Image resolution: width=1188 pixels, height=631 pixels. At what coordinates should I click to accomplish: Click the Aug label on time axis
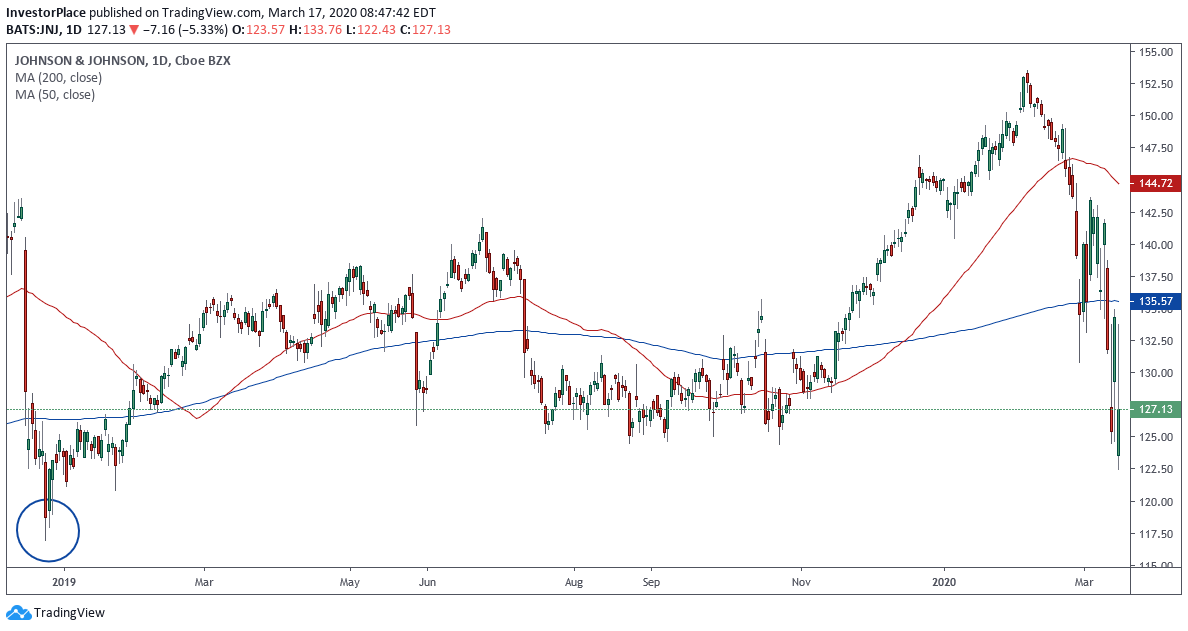pyautogui.click(x=574, y=583)
